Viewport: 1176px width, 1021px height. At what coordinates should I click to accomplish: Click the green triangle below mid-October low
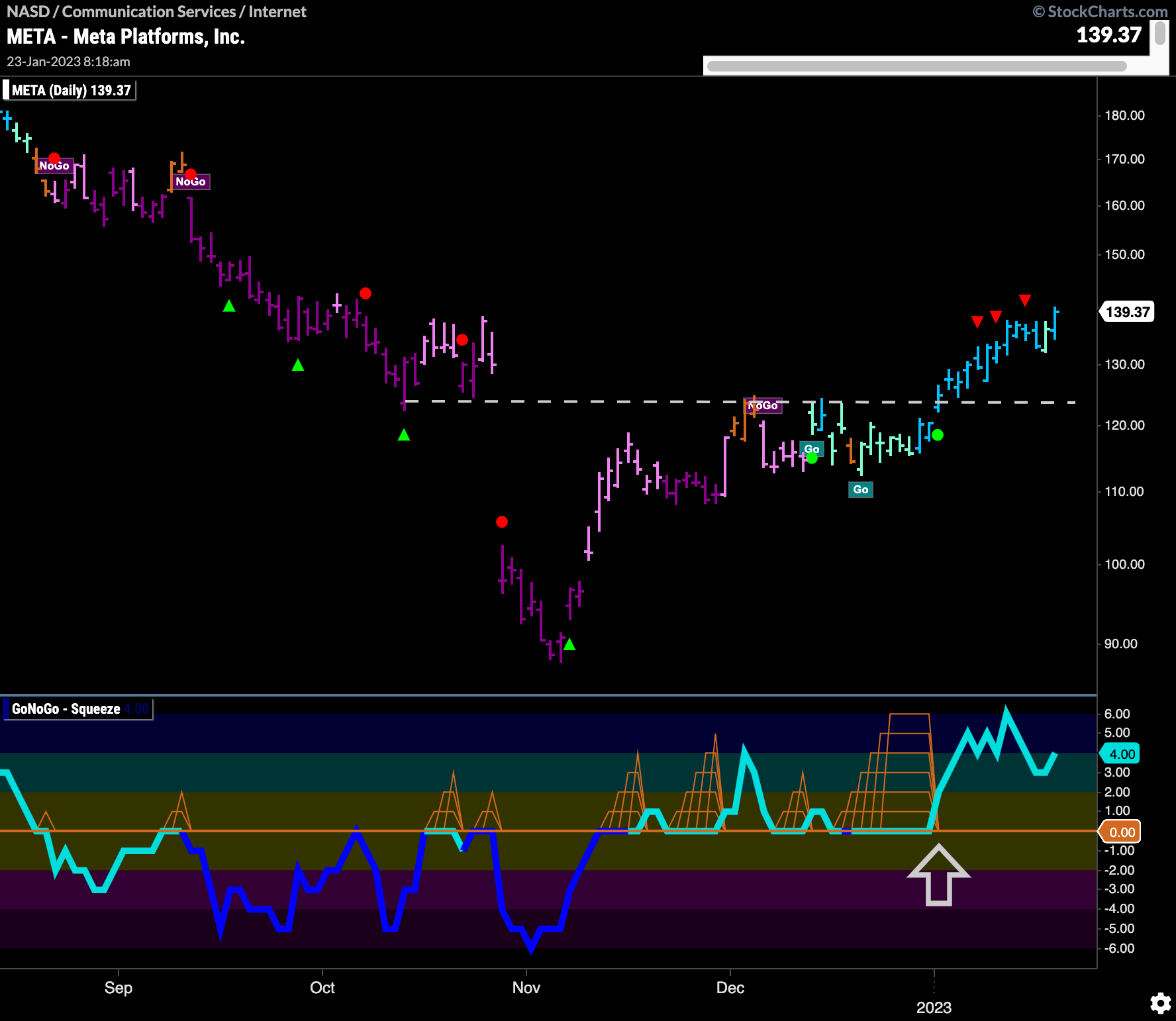(x=404, y=435)
